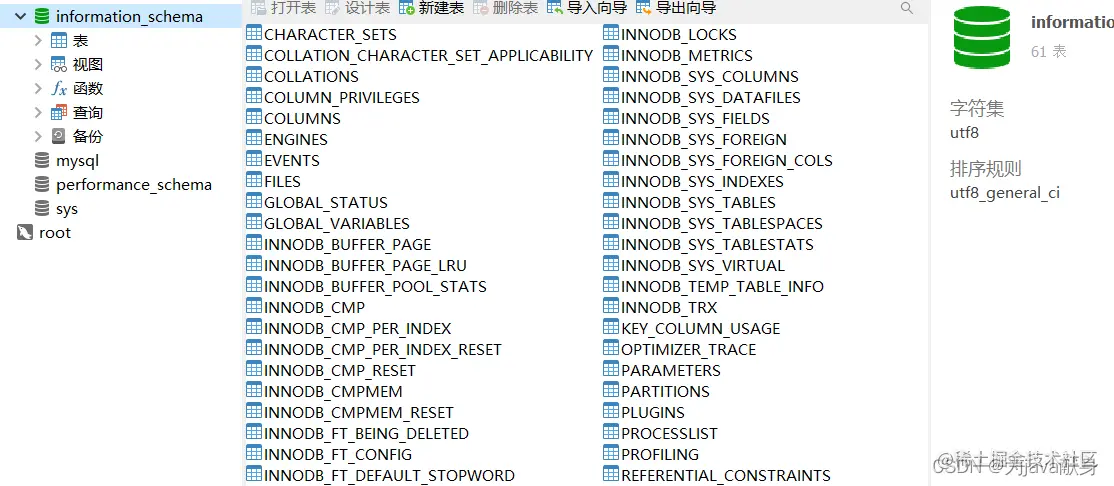1114x486 pixels.
Task: Select the sys database label
Action: click(x=67, y=209)
